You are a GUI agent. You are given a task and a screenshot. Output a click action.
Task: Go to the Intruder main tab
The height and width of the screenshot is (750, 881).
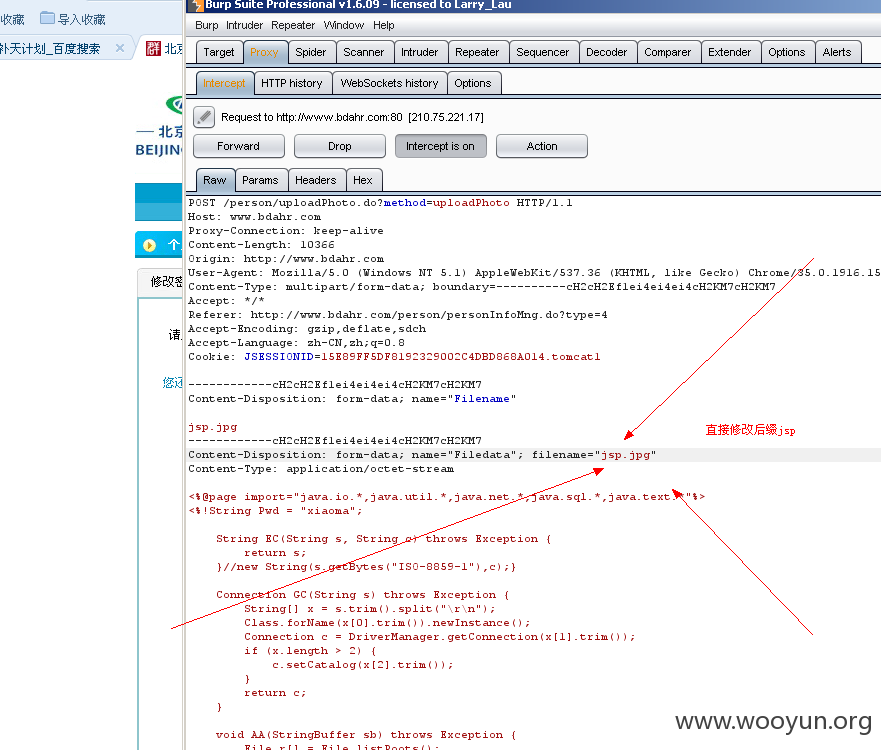pos(420,52)
